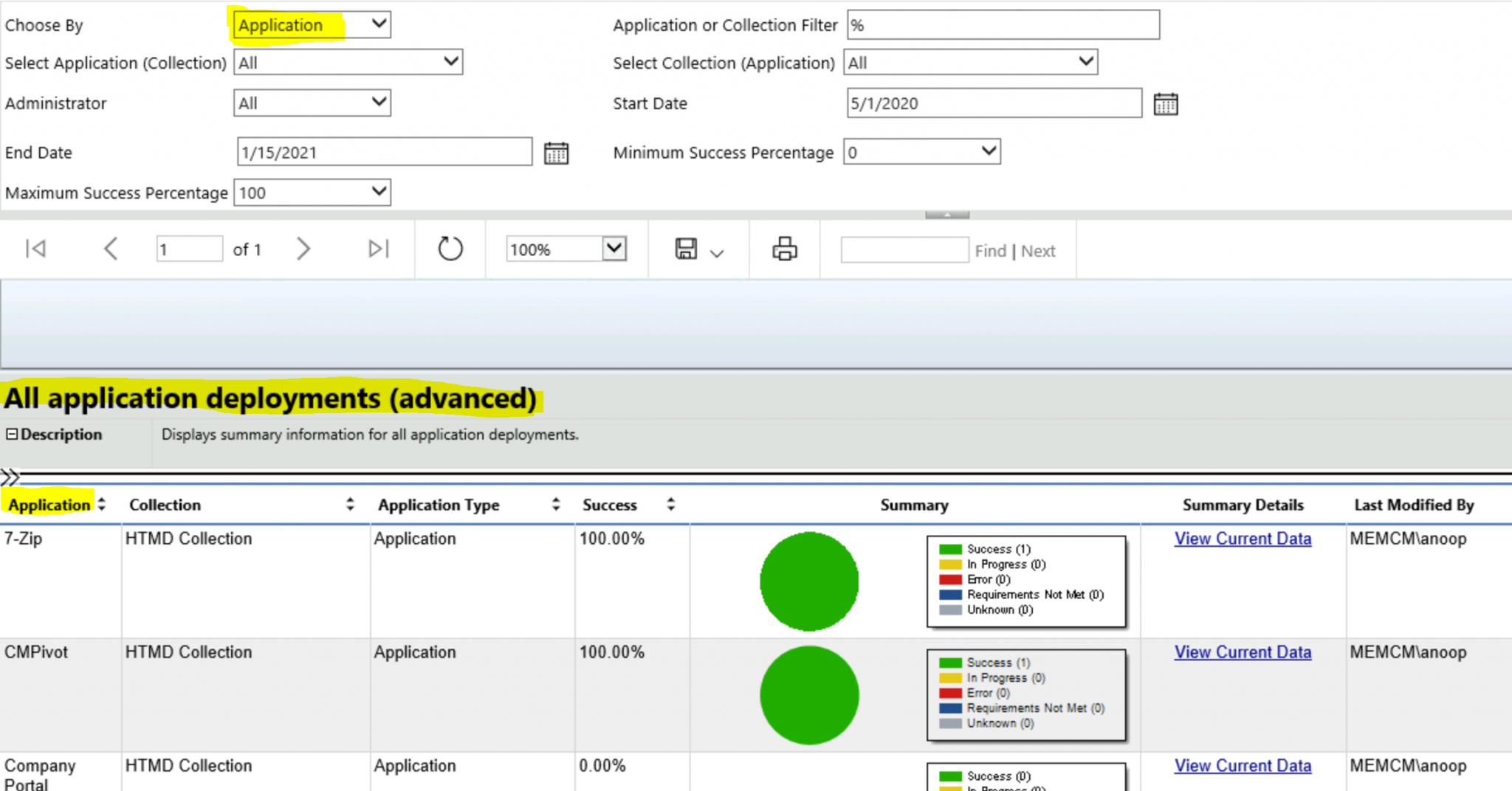1512x791 pixels.
Task: Jump to last page of report
Action: pyautogui.click(x=378, y=249)
